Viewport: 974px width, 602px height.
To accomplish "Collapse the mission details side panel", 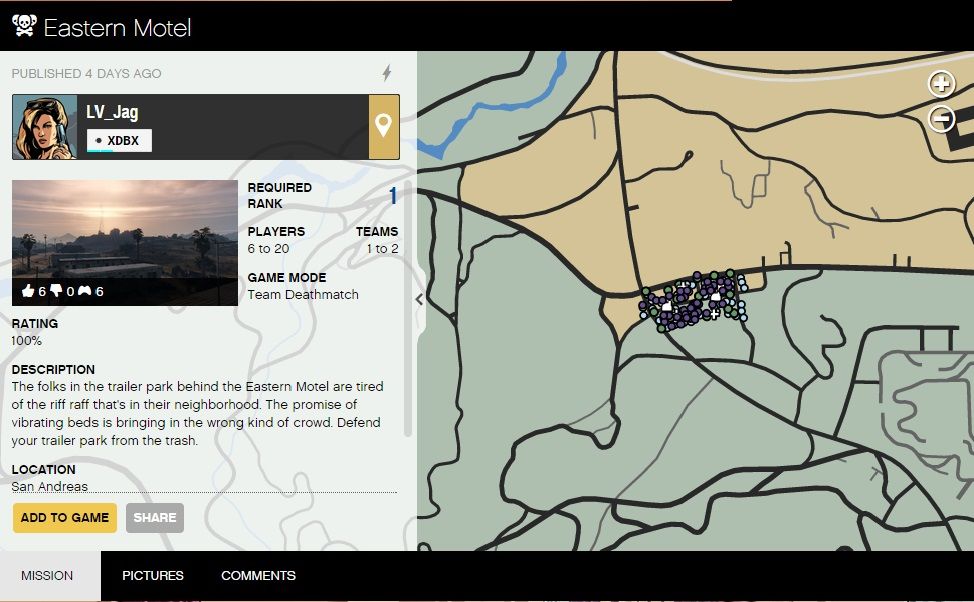I will (419, 299).
